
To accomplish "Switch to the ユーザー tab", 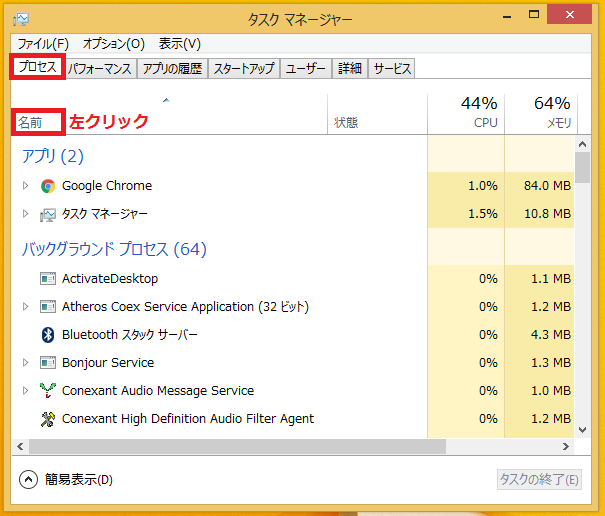I will 306,69.
